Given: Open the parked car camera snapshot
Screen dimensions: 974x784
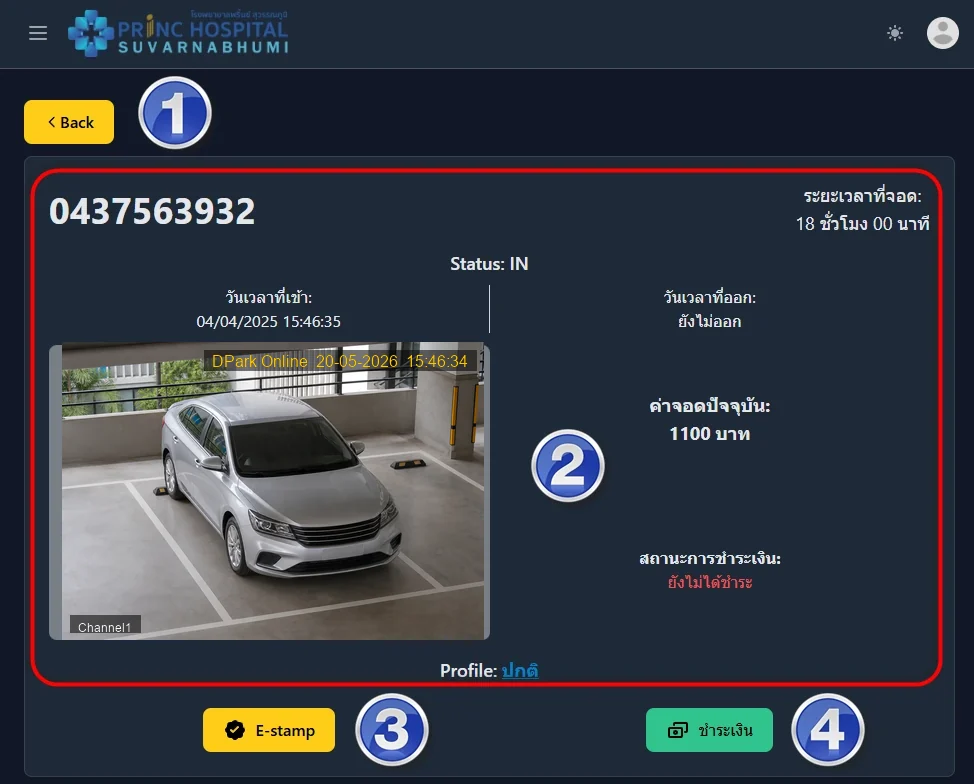Looking at the screenshot, I should tap(270, 491).
